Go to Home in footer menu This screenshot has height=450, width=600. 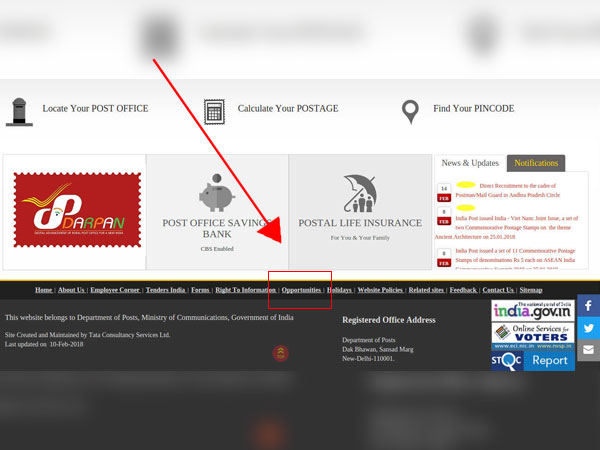click(x=44, y=290)
